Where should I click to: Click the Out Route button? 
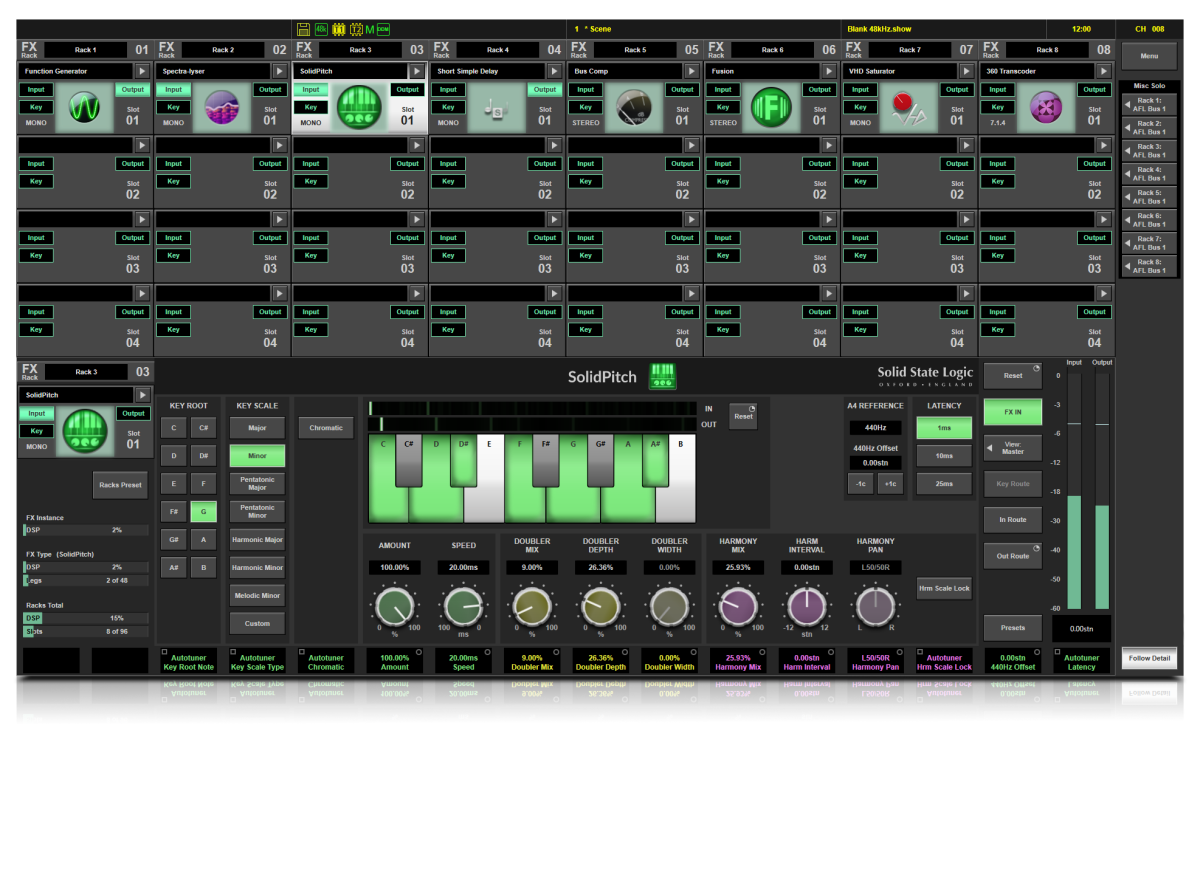(1013, 556)
